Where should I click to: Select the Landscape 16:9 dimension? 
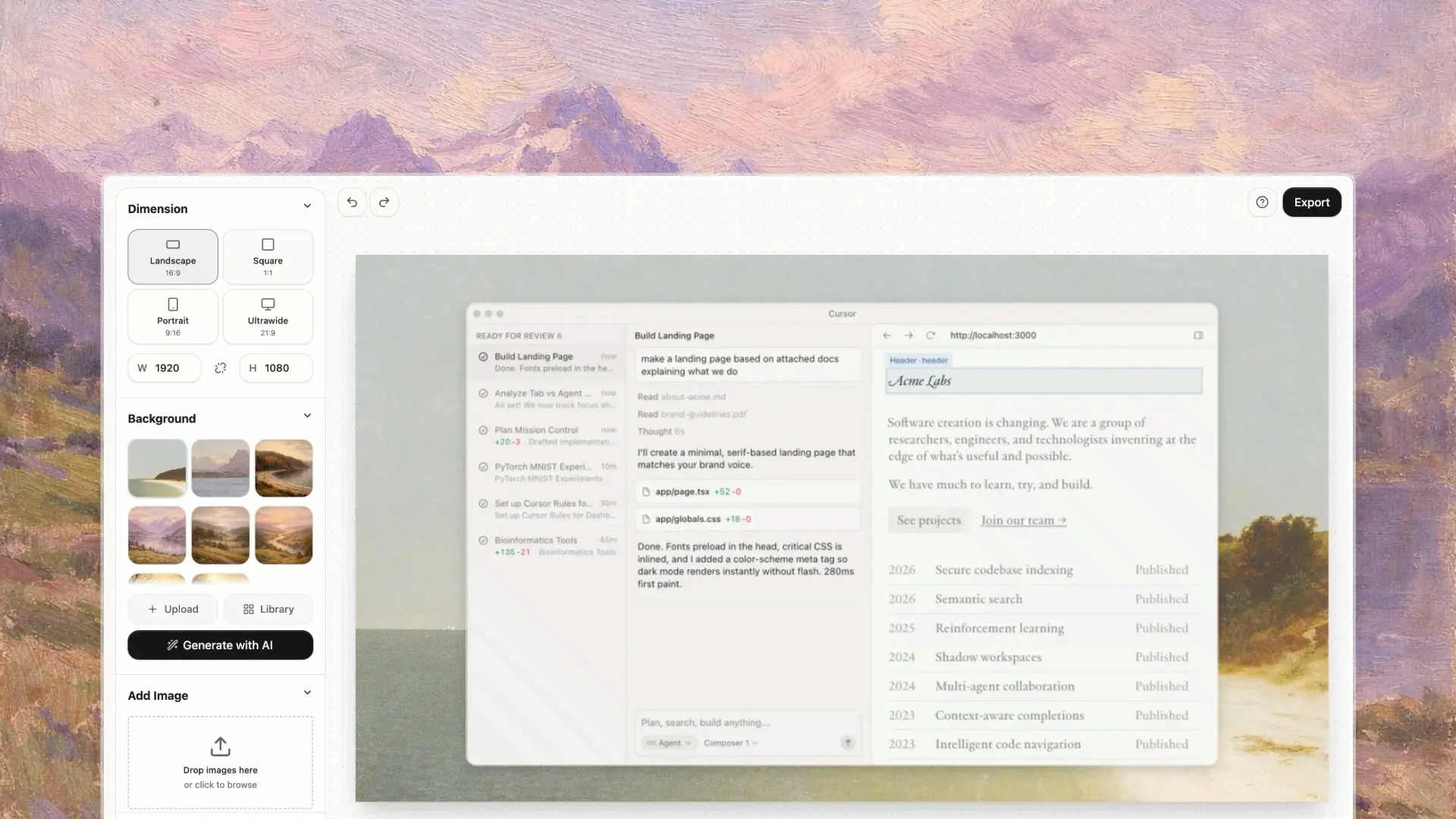pyautogui.click(x=172, y=256)
